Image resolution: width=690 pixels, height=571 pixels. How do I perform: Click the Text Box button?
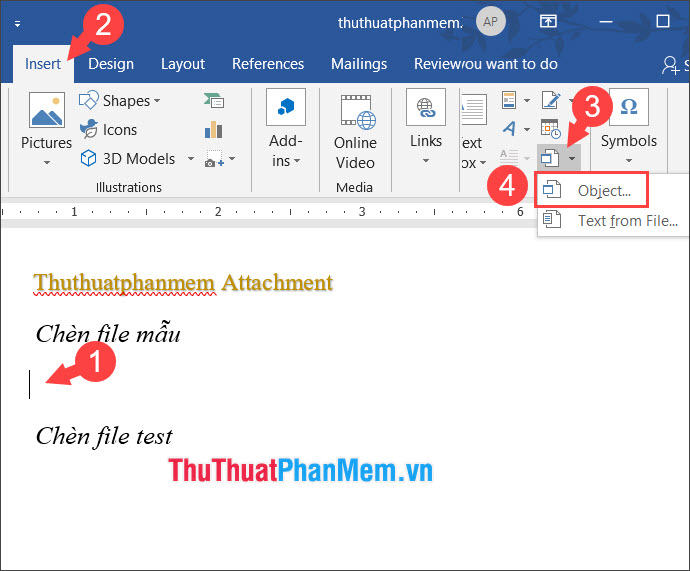[473, 132]
